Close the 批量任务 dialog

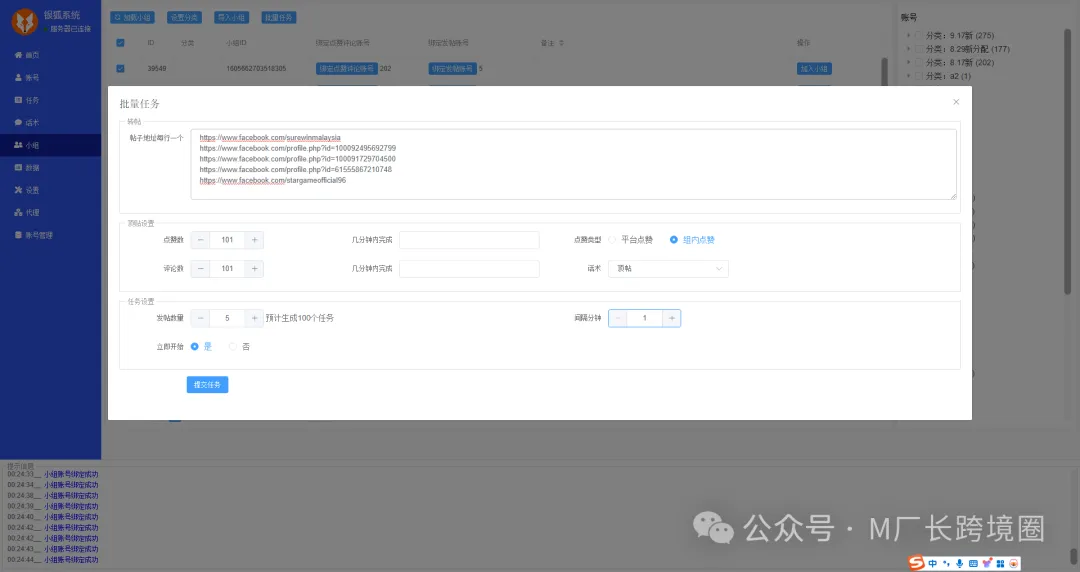(956, 102)
